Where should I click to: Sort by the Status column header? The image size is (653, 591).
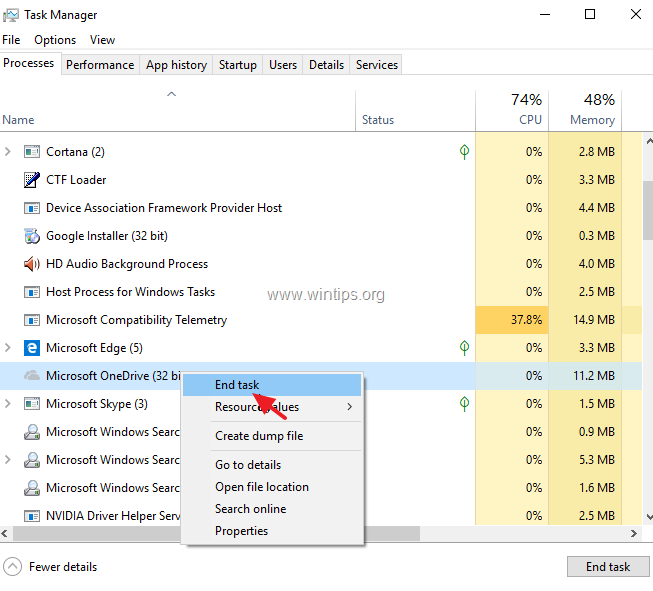[x=415, y=111]
